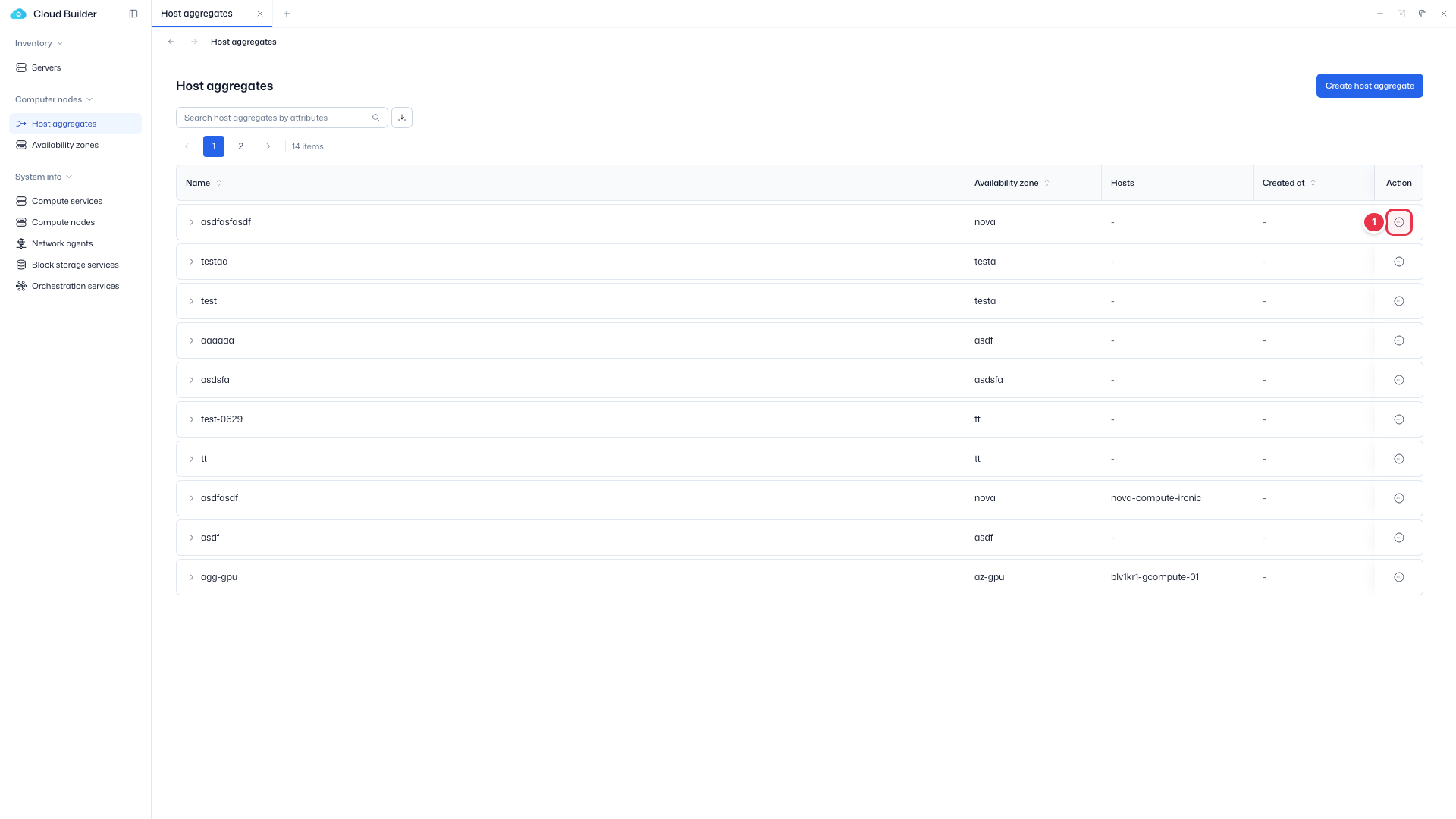Image resolution: width=1456 pixels, height=819 pixels.
Task: Close the Host aggregates tab
Action: [260, 14]
